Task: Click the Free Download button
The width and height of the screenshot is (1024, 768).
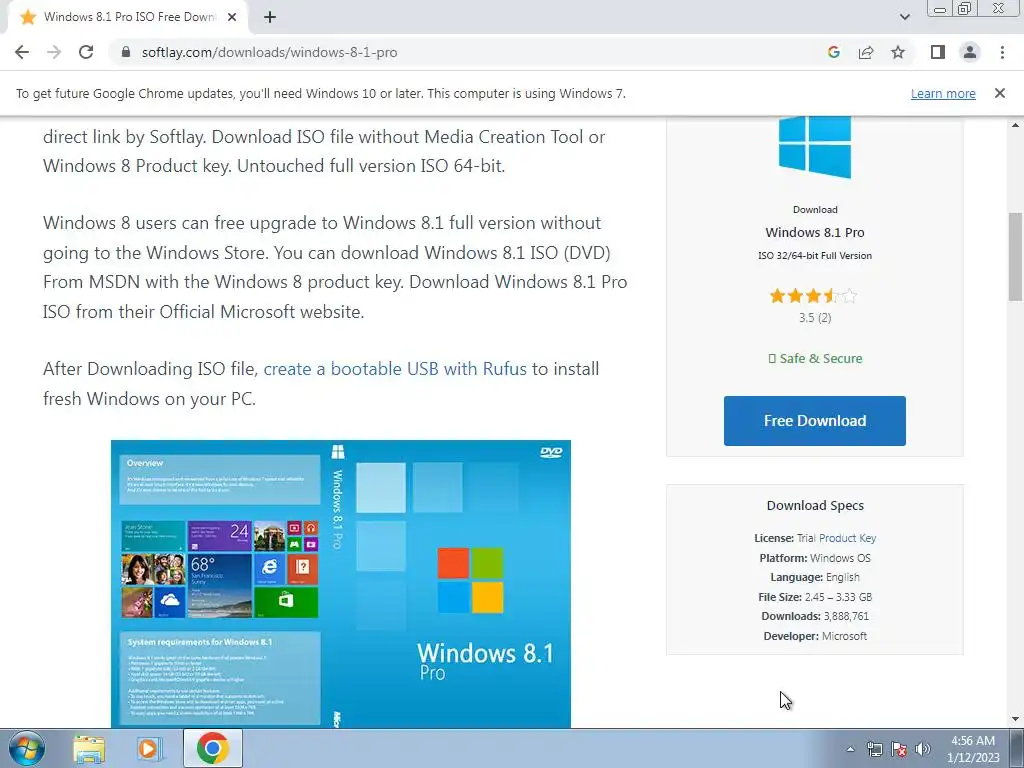Action: pos(814,421)
